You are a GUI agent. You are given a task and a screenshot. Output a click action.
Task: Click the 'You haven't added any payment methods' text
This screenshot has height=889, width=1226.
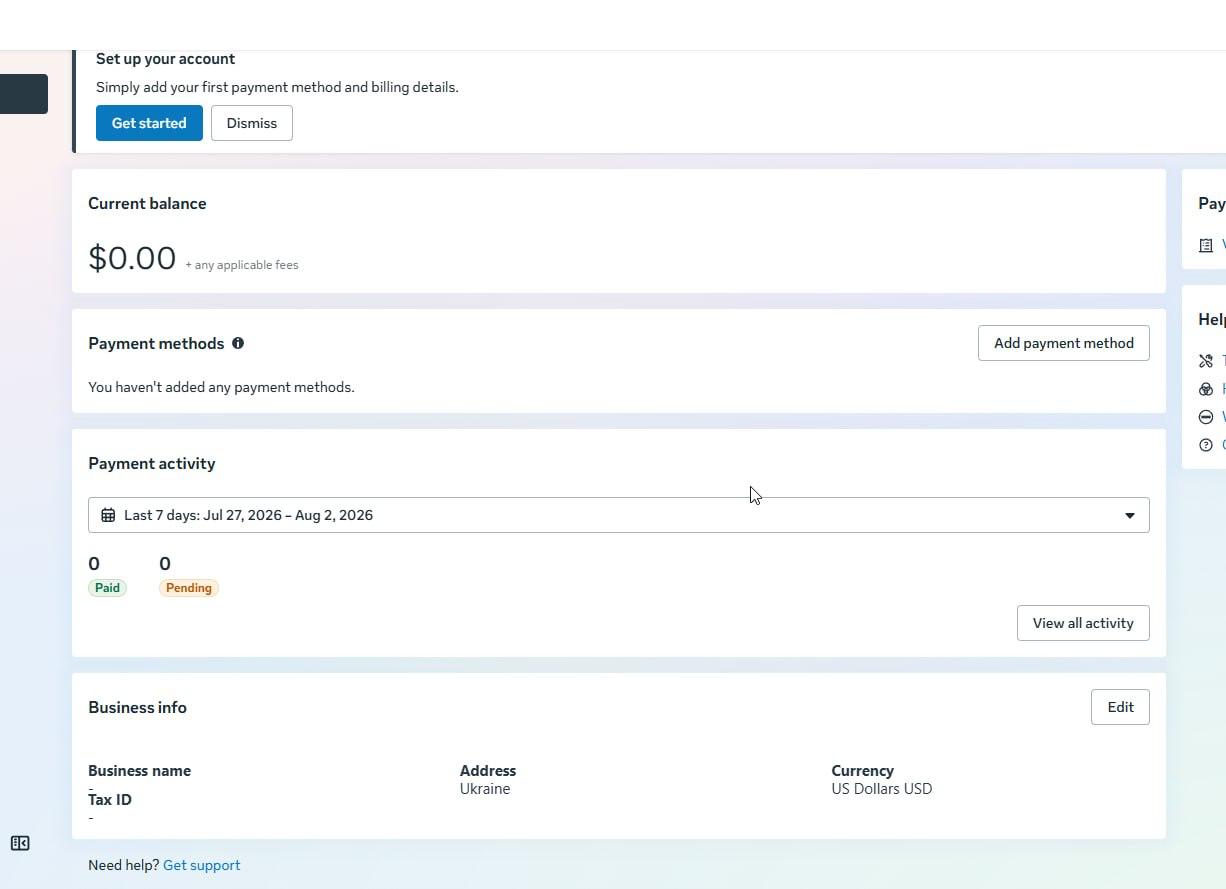[x=221, y=387]
